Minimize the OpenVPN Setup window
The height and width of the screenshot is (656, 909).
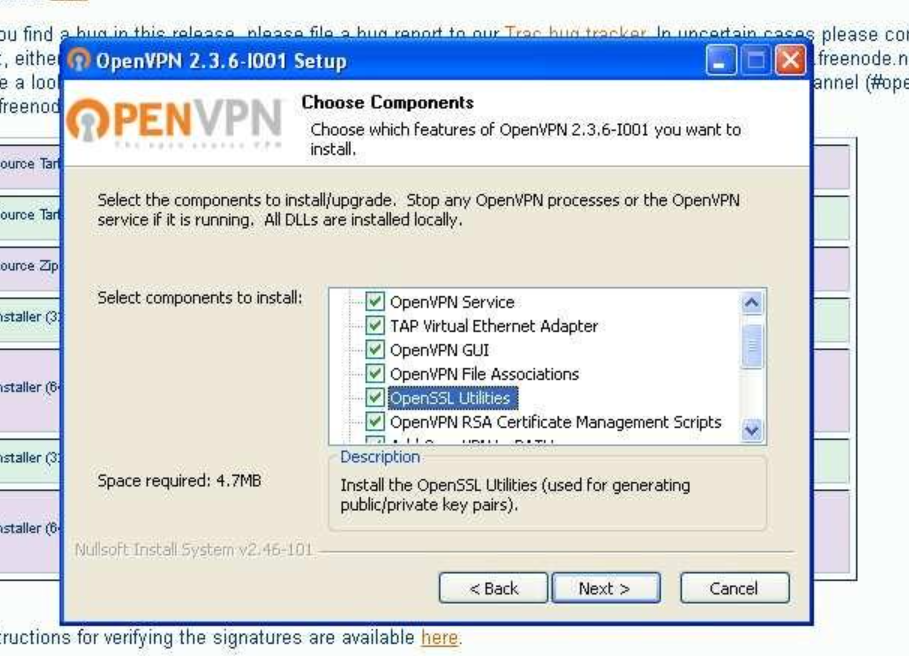point(722,62)
